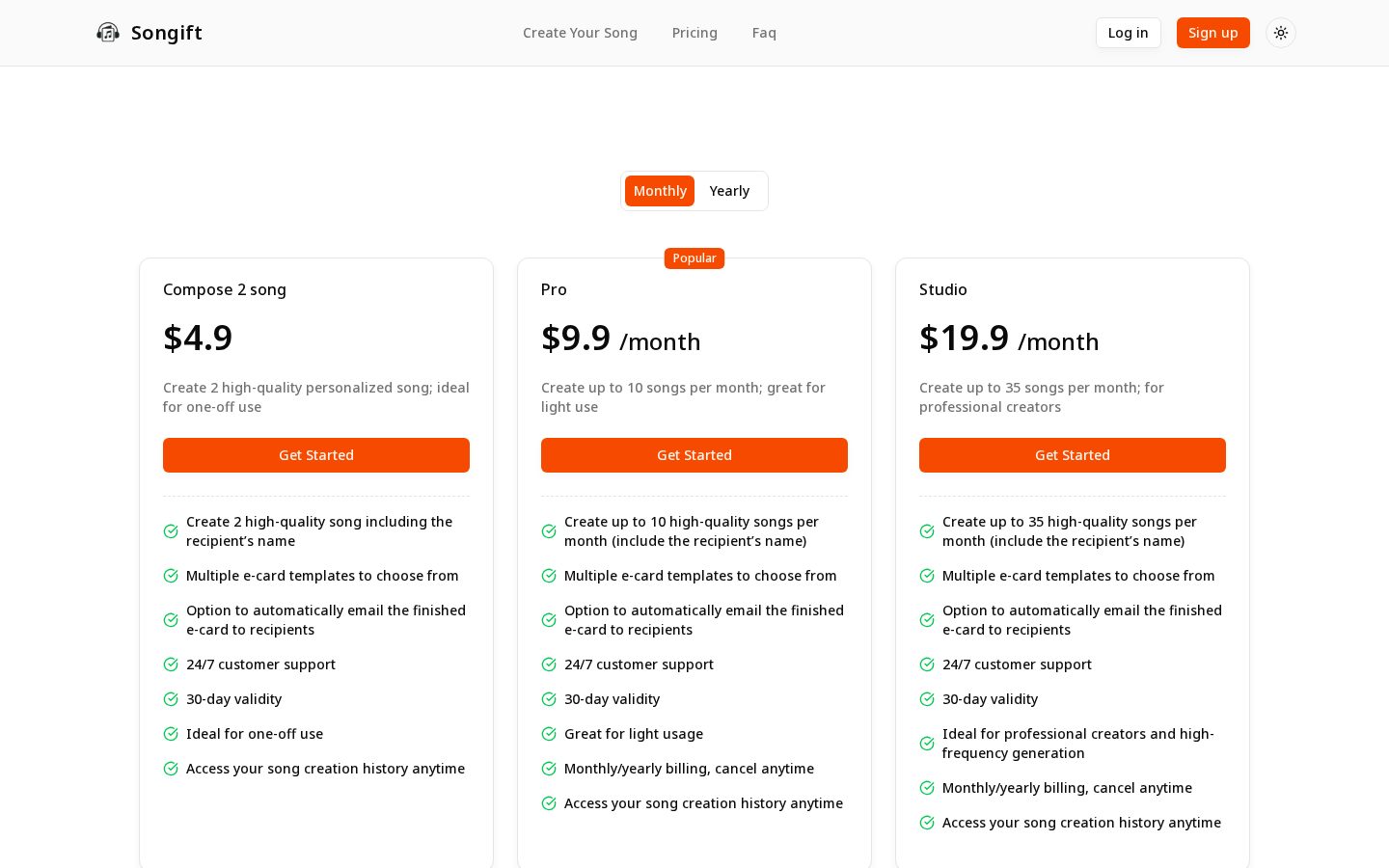Select the Monthly billing toggle
The width and height of the screenshot is (1389, 868).
coord(660,191)
